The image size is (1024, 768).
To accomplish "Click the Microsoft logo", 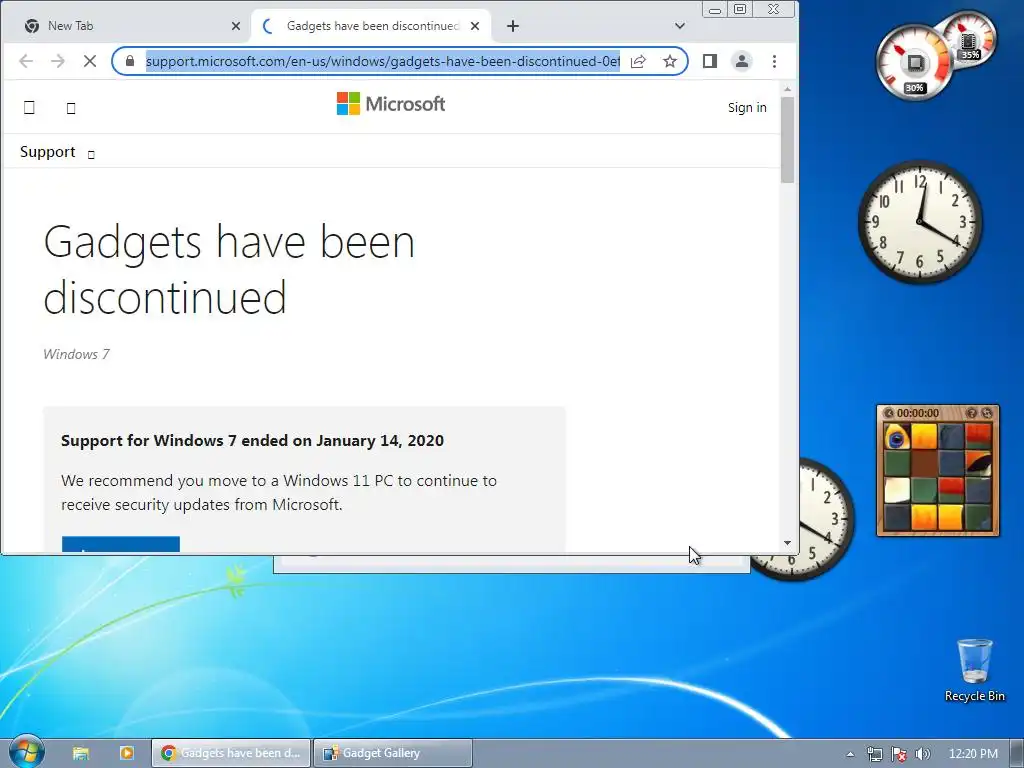I will click(x=391, y=104).
